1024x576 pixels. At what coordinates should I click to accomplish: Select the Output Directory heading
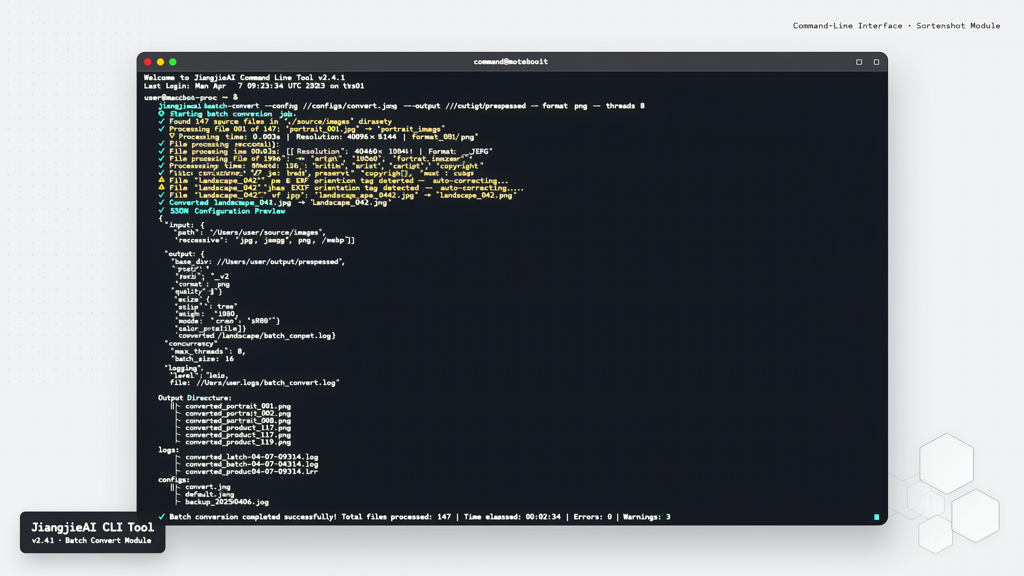(195, 398)
